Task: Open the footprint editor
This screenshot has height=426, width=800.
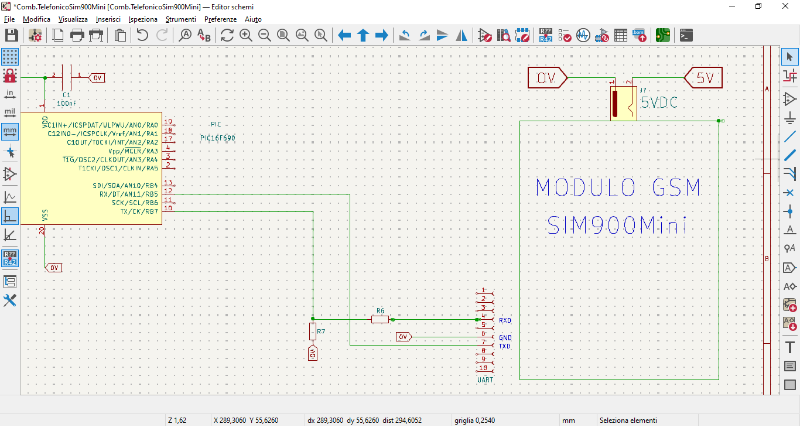Action: coord(522,35)
